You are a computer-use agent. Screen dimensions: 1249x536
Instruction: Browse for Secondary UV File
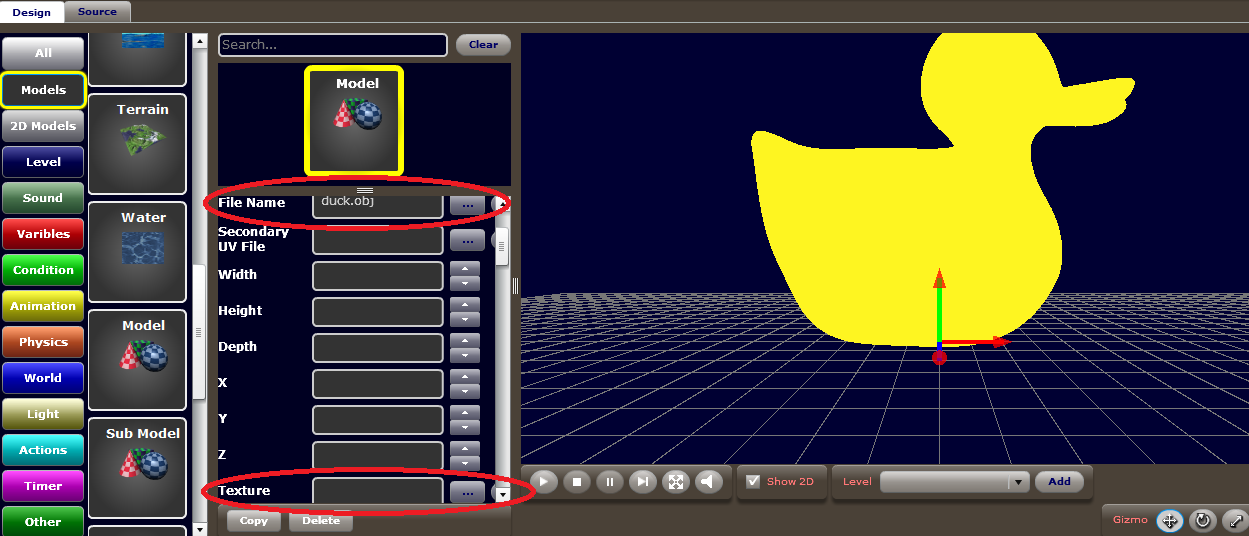point(467,240)
